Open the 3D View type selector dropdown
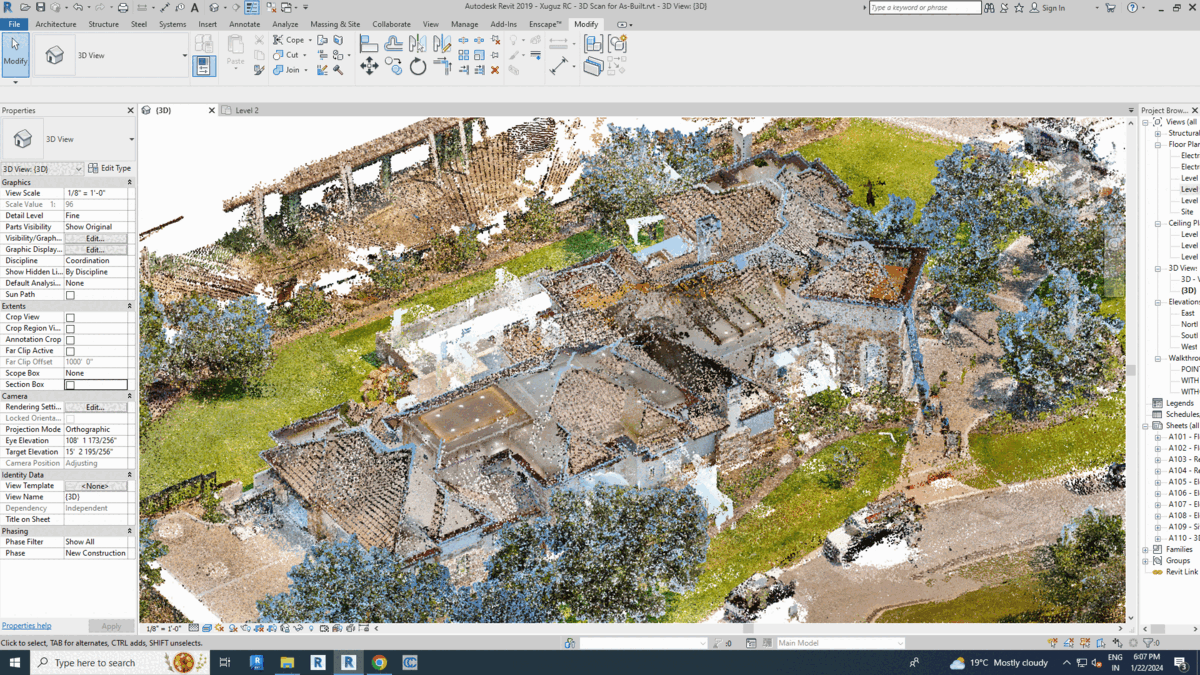The width and height of the screenshot is (1200, 675). [x=131, y=140]
